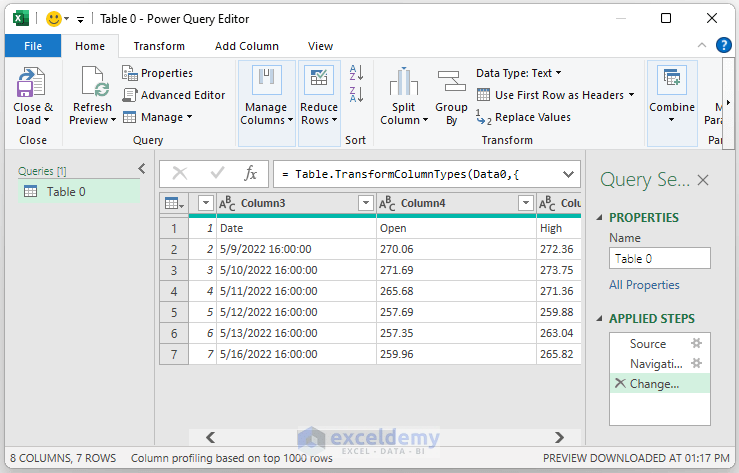Viewport: 739px width, 473px height.
Task: Switch to the Add Column tab
Action: point(246,46)
